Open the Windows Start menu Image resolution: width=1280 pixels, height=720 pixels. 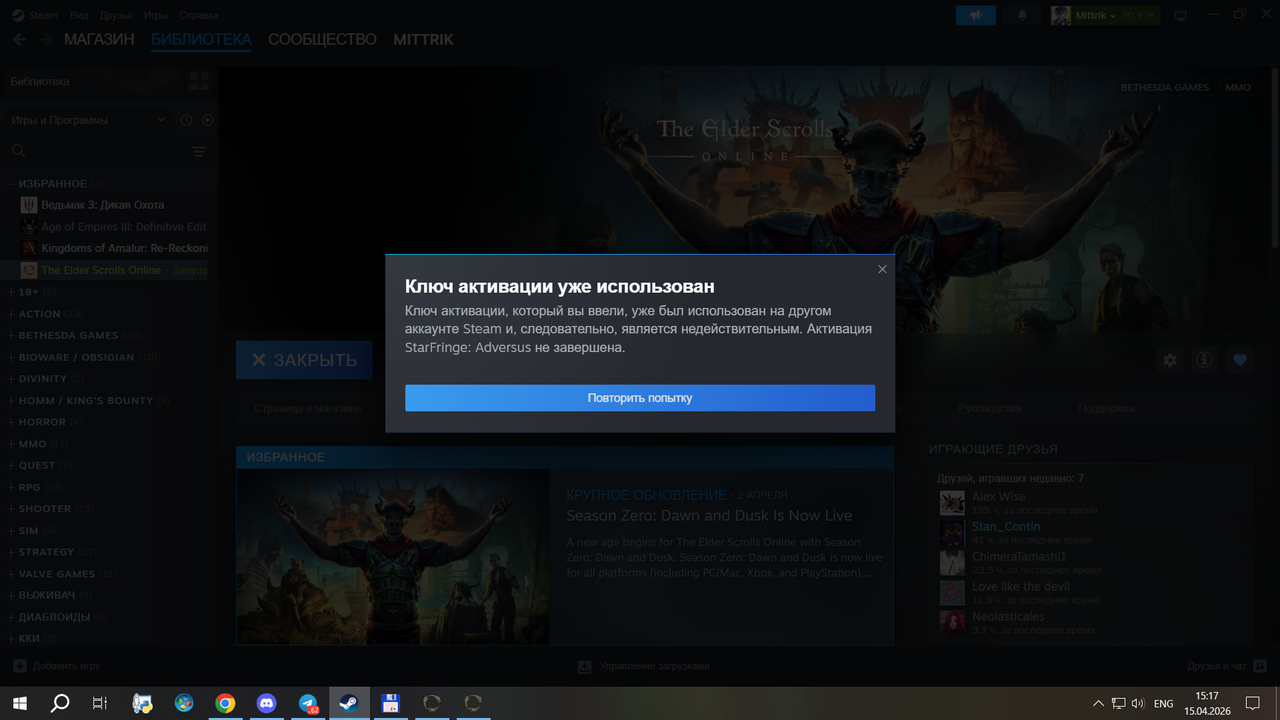pyautogui.click(x=19, y=703)
